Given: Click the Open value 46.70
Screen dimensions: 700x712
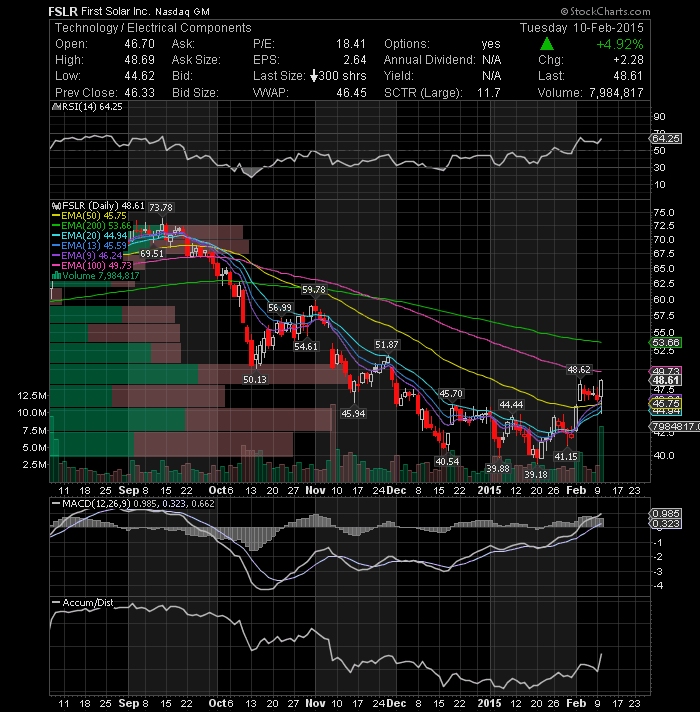Looking at the screenshot, I should [139, 44].
